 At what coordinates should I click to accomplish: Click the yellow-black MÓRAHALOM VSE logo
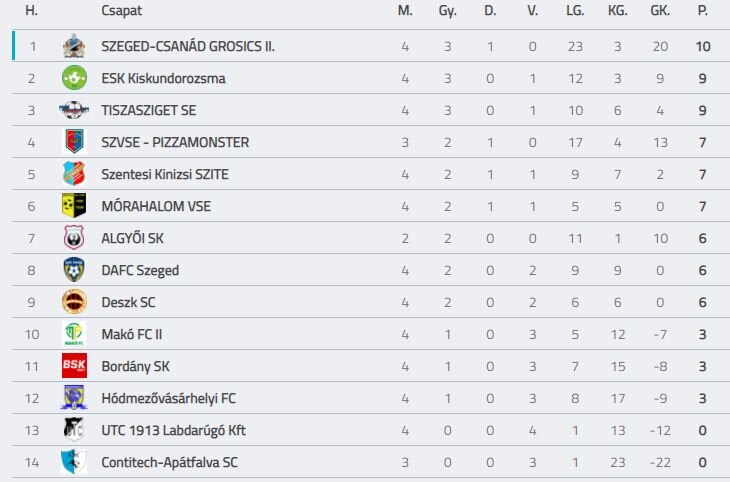74,205
